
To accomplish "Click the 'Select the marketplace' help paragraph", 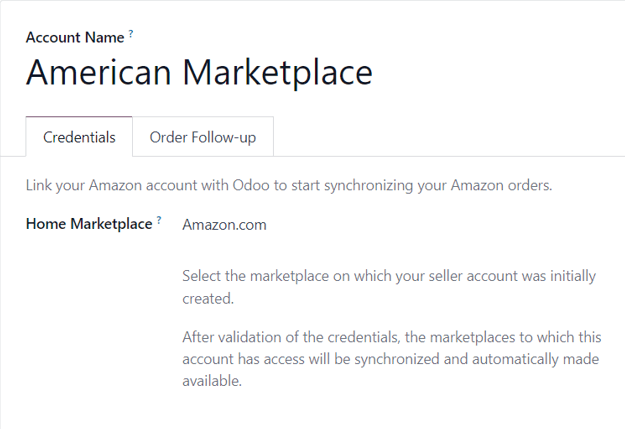I will coord(390,287).
